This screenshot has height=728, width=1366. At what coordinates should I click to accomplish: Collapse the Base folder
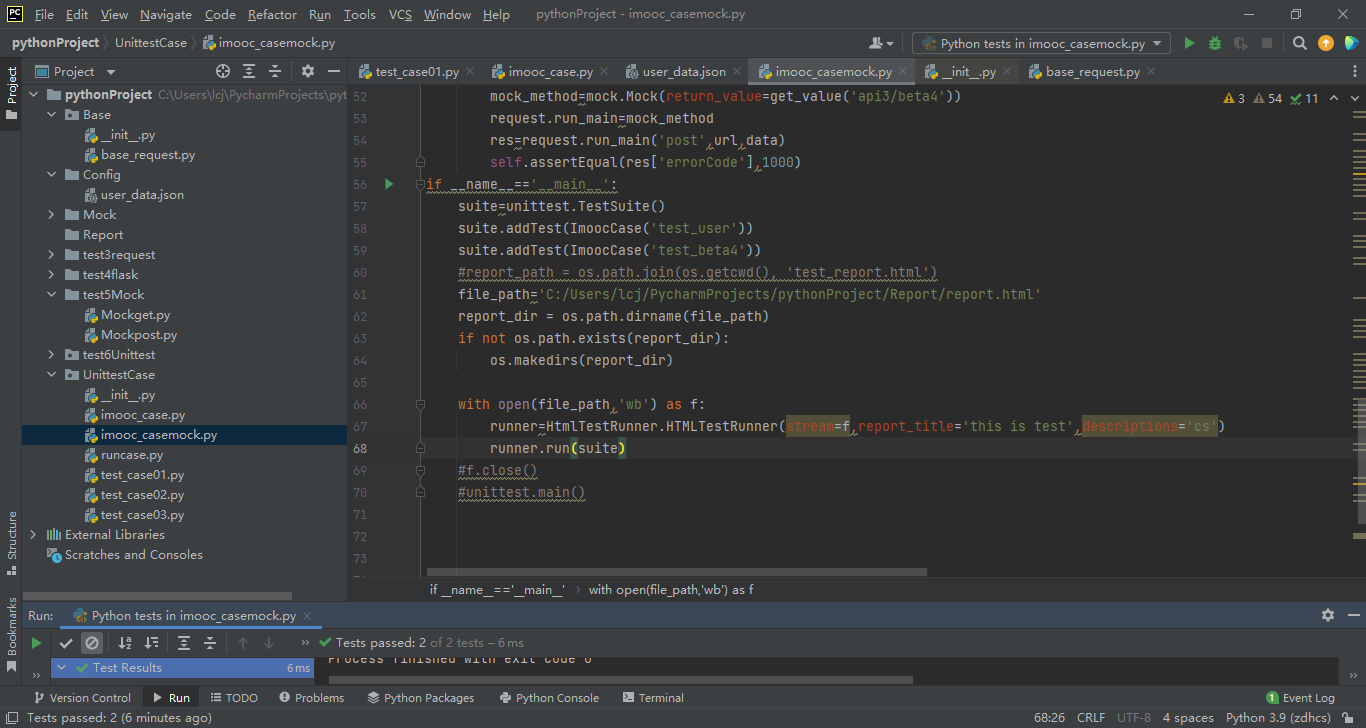(51, 114)
